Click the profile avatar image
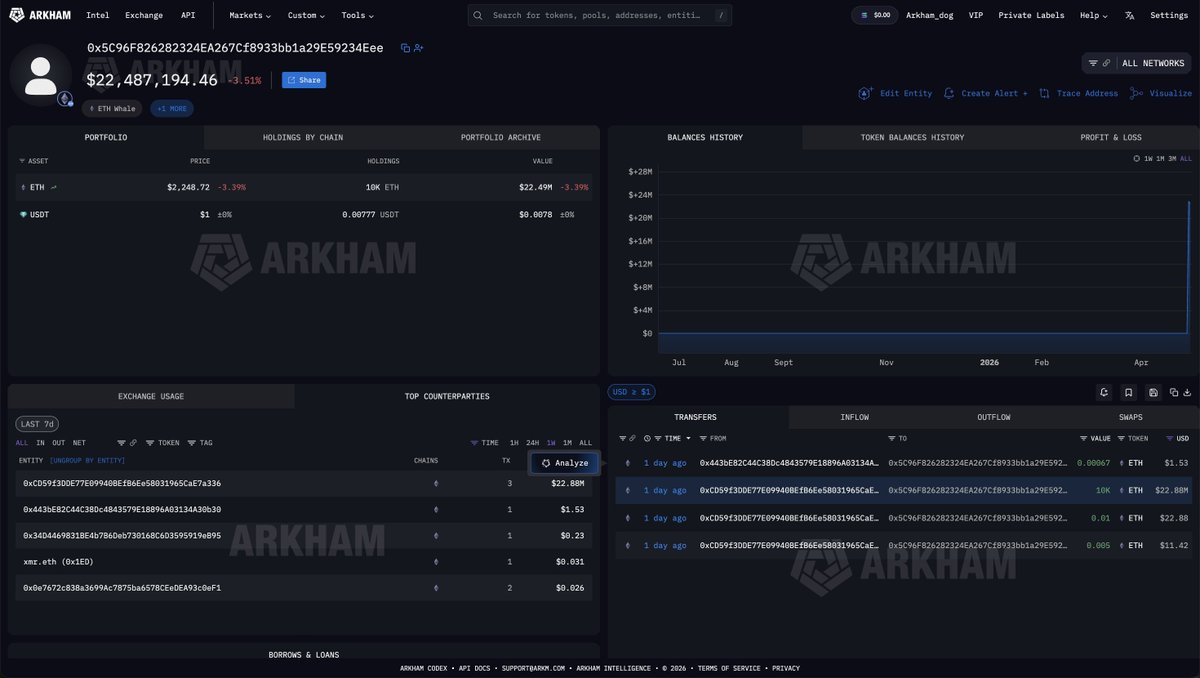Image resolution: width=1200 pixels, height=678 pixels. click(x=41, y=75)
